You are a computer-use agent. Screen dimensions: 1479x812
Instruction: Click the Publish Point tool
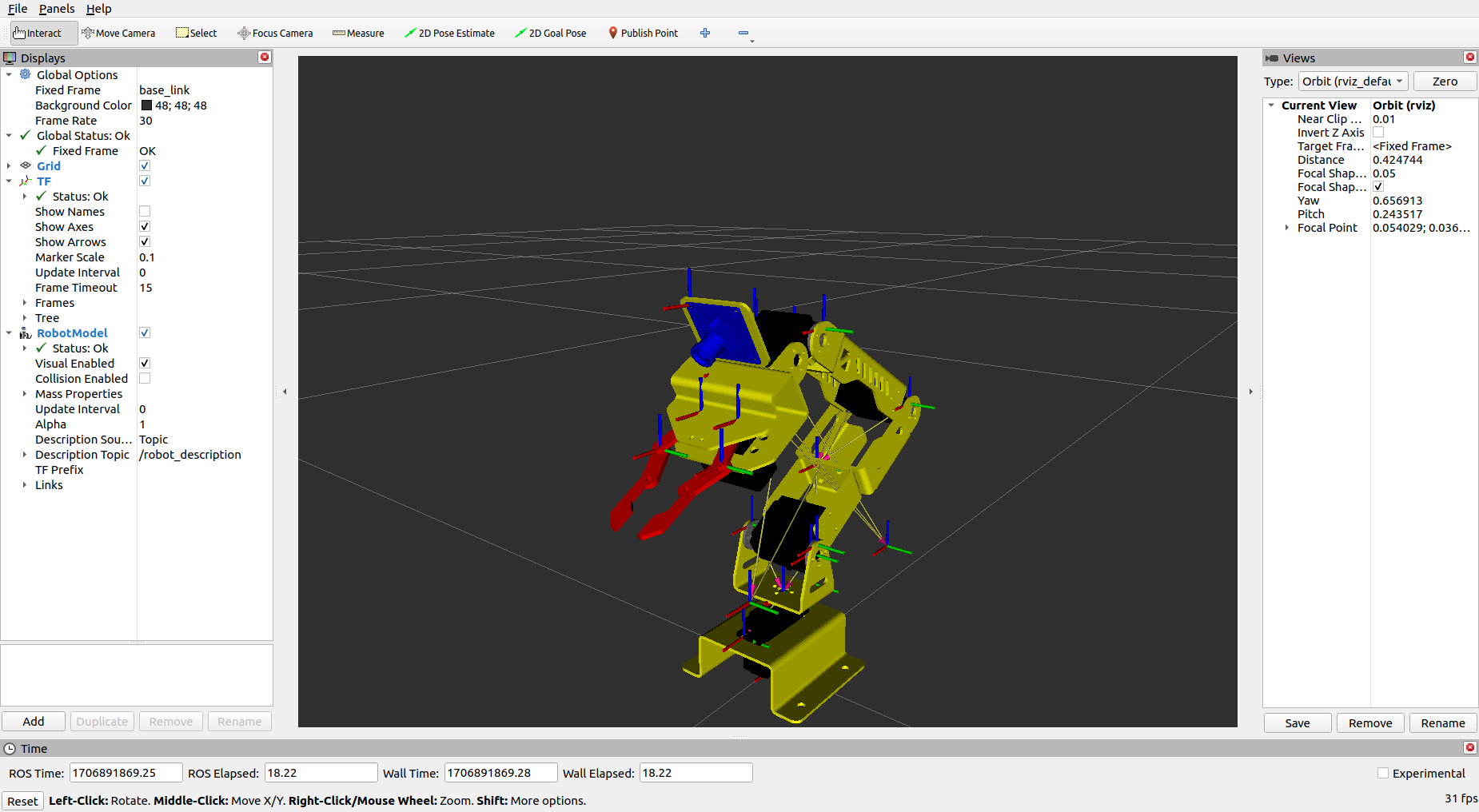(643, 33)
